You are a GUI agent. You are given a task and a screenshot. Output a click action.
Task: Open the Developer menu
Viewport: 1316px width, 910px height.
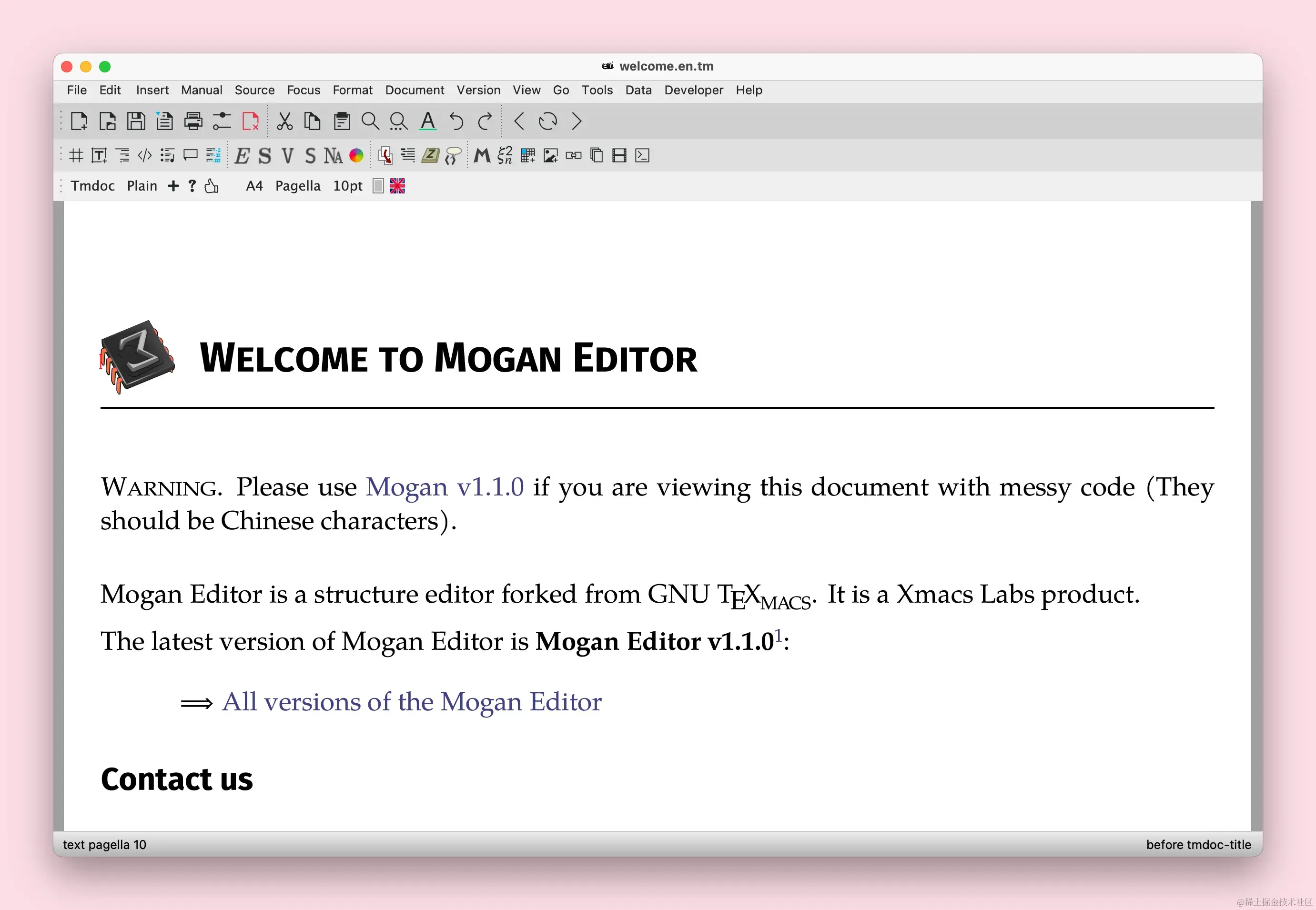[x=693, y=90]
